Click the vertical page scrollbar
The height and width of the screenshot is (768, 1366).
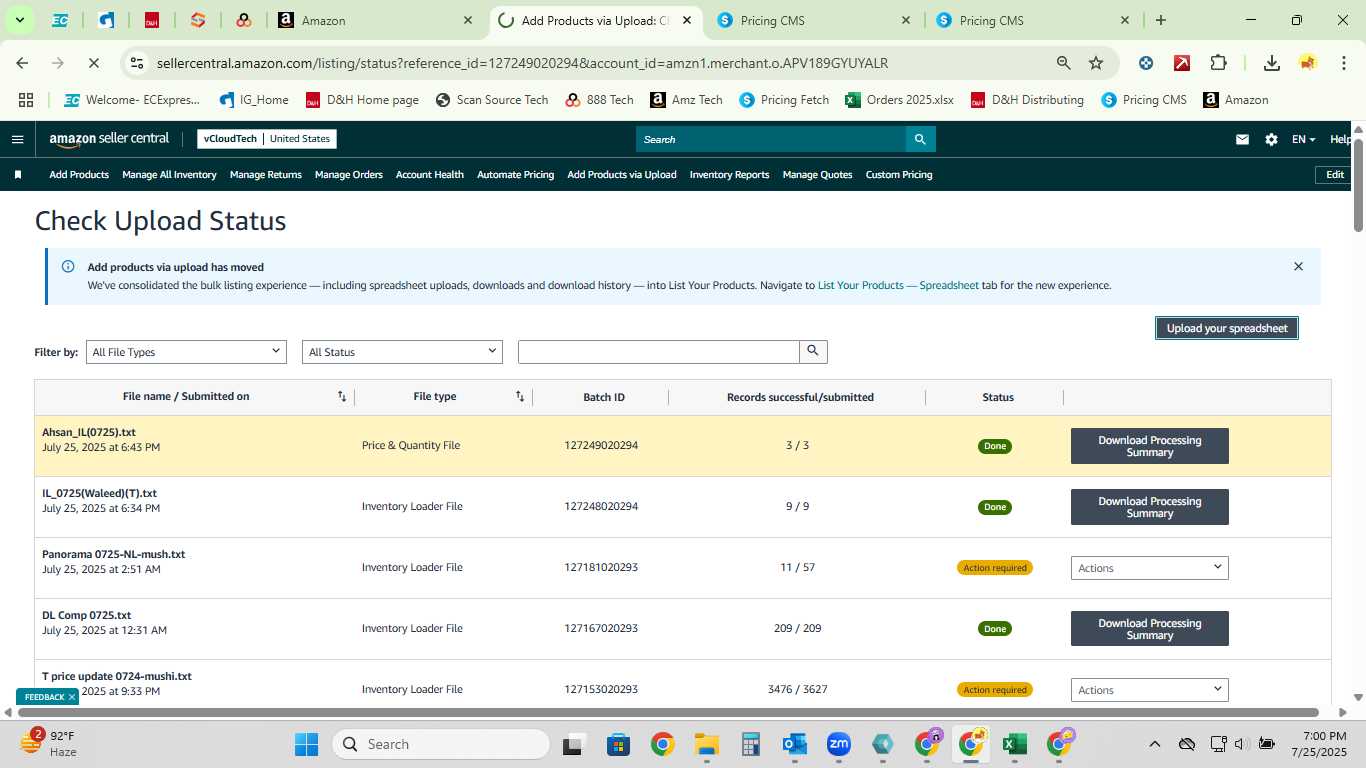1358,185
